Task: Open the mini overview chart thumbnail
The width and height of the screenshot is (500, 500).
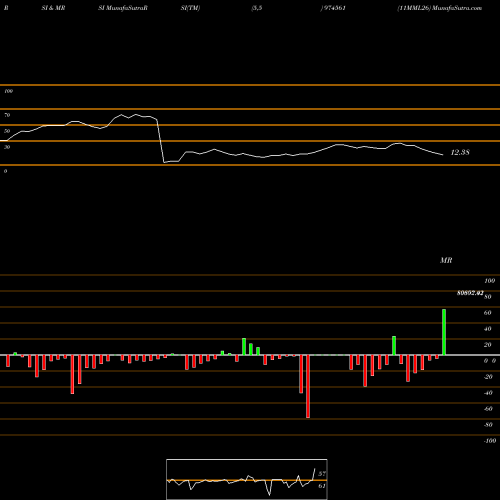Action: click(247, 479)
